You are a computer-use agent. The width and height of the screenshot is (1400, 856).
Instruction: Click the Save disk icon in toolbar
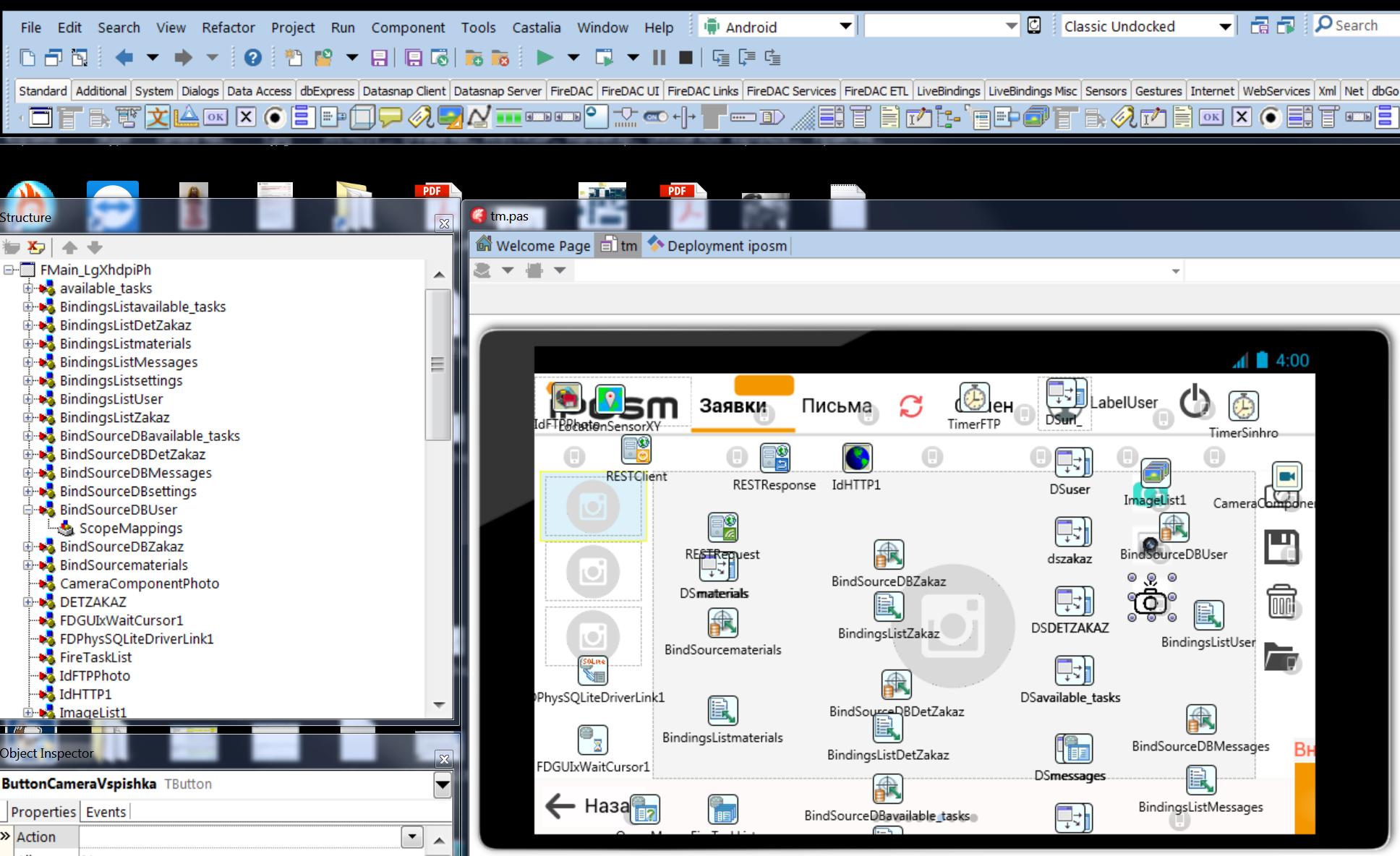(x=379, y=58)
